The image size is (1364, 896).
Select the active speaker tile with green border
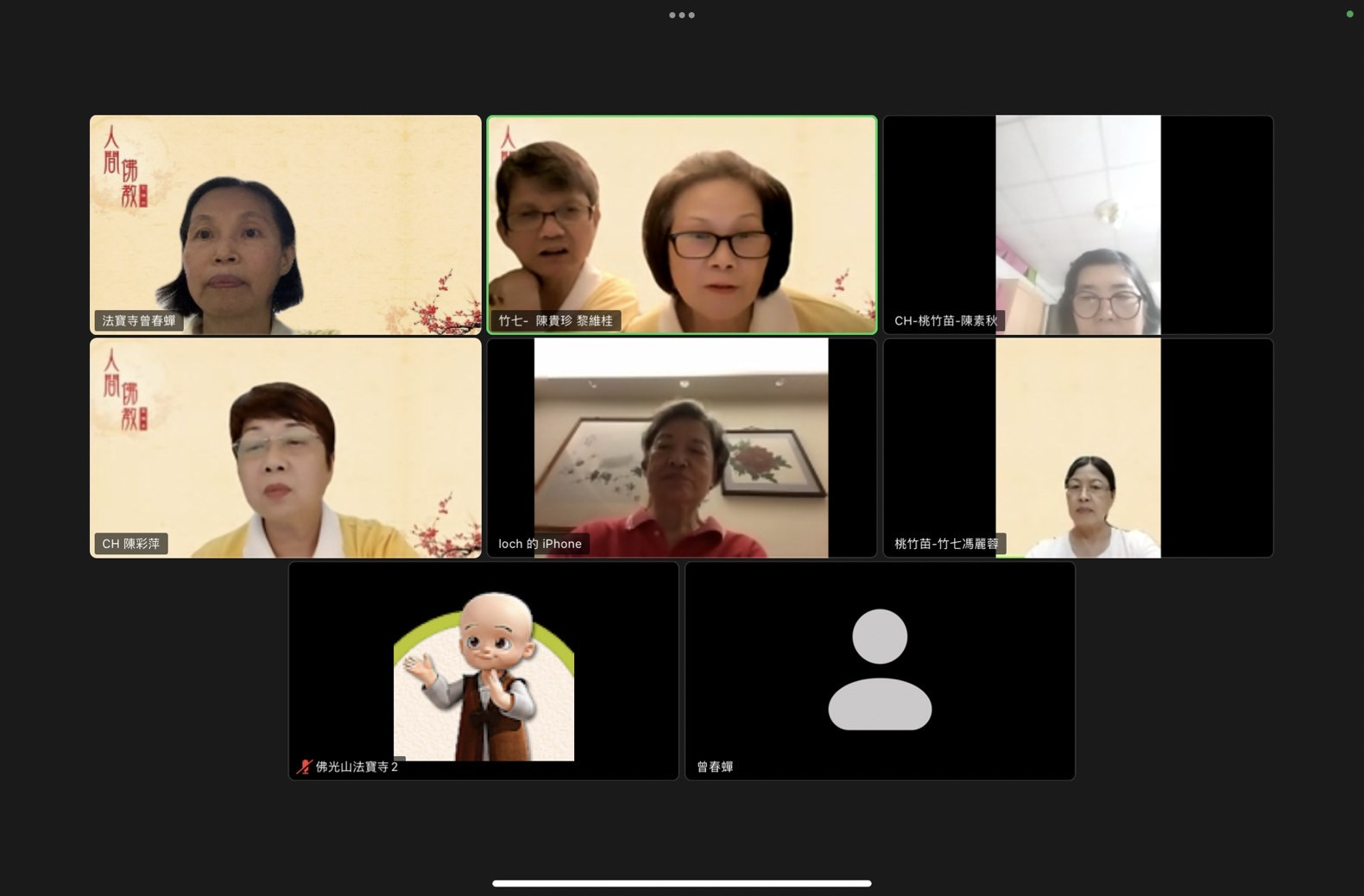click(681, 224)
